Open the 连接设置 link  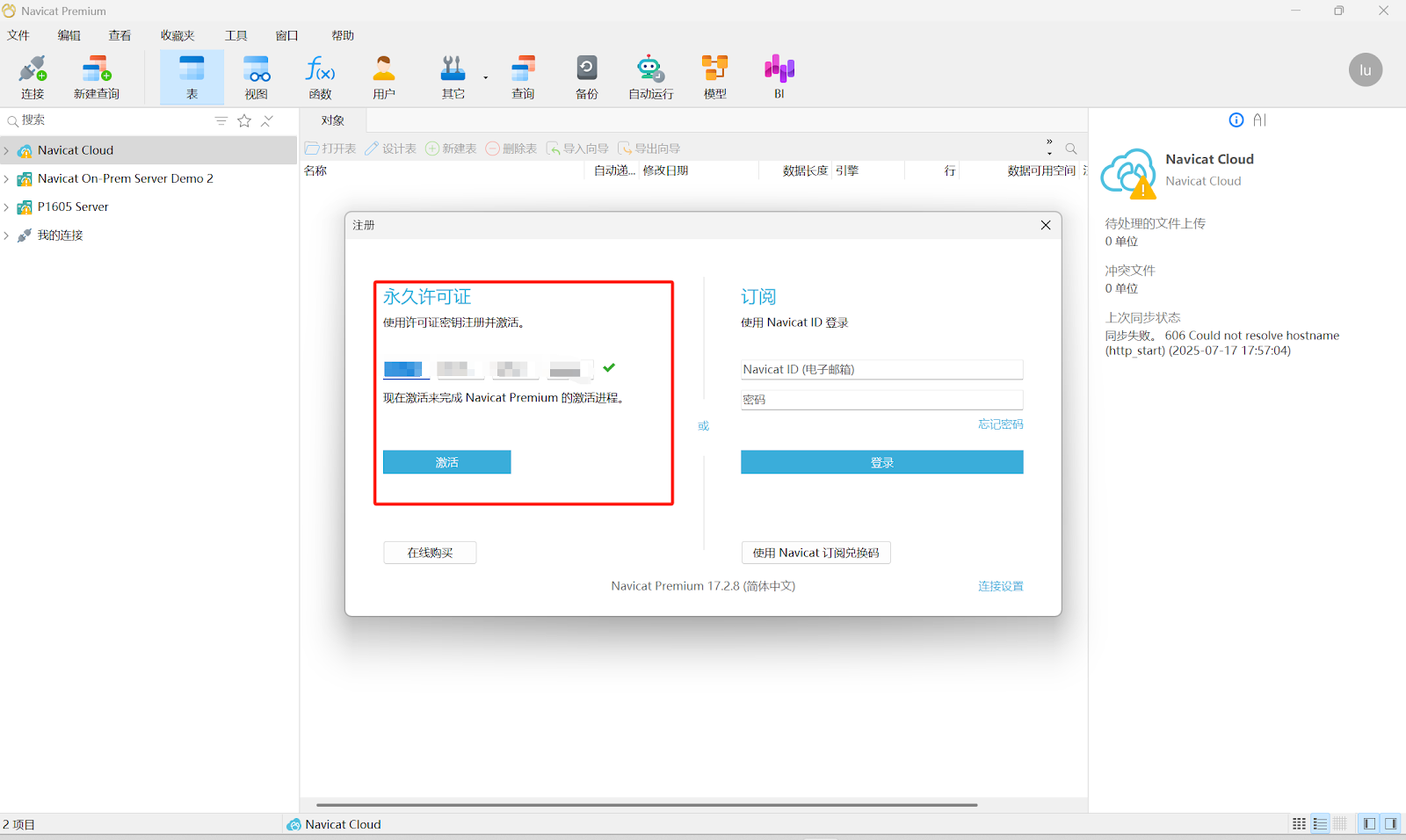pyautogui.click(x=1001, y=586)
